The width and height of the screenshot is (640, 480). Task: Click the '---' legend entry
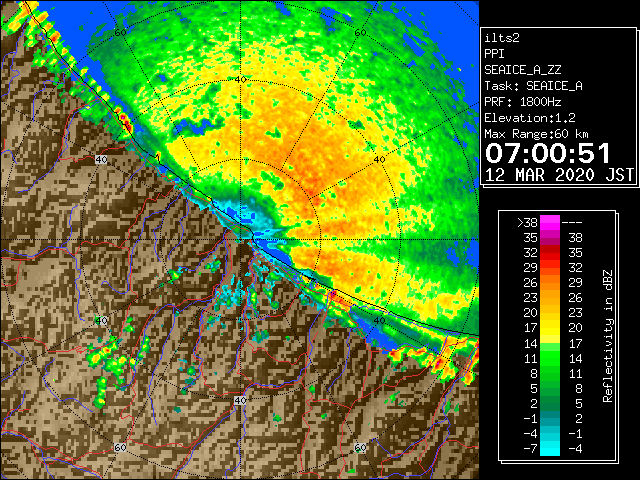click(x=572, y=223)
